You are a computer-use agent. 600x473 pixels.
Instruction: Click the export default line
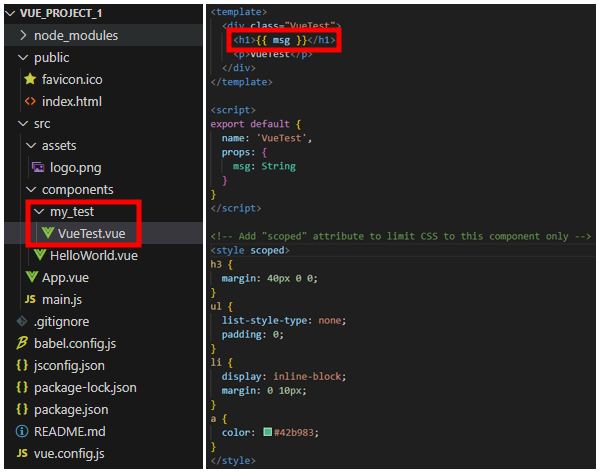coord(256,124)
